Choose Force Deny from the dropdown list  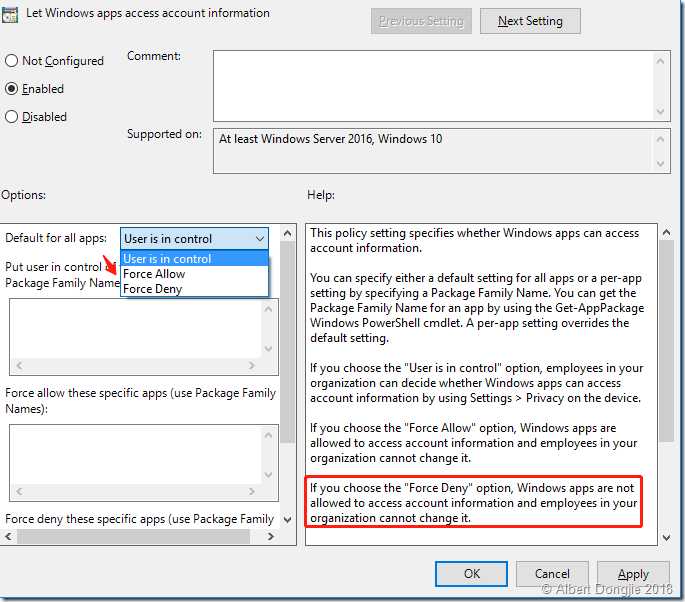(x=194, y=289)
